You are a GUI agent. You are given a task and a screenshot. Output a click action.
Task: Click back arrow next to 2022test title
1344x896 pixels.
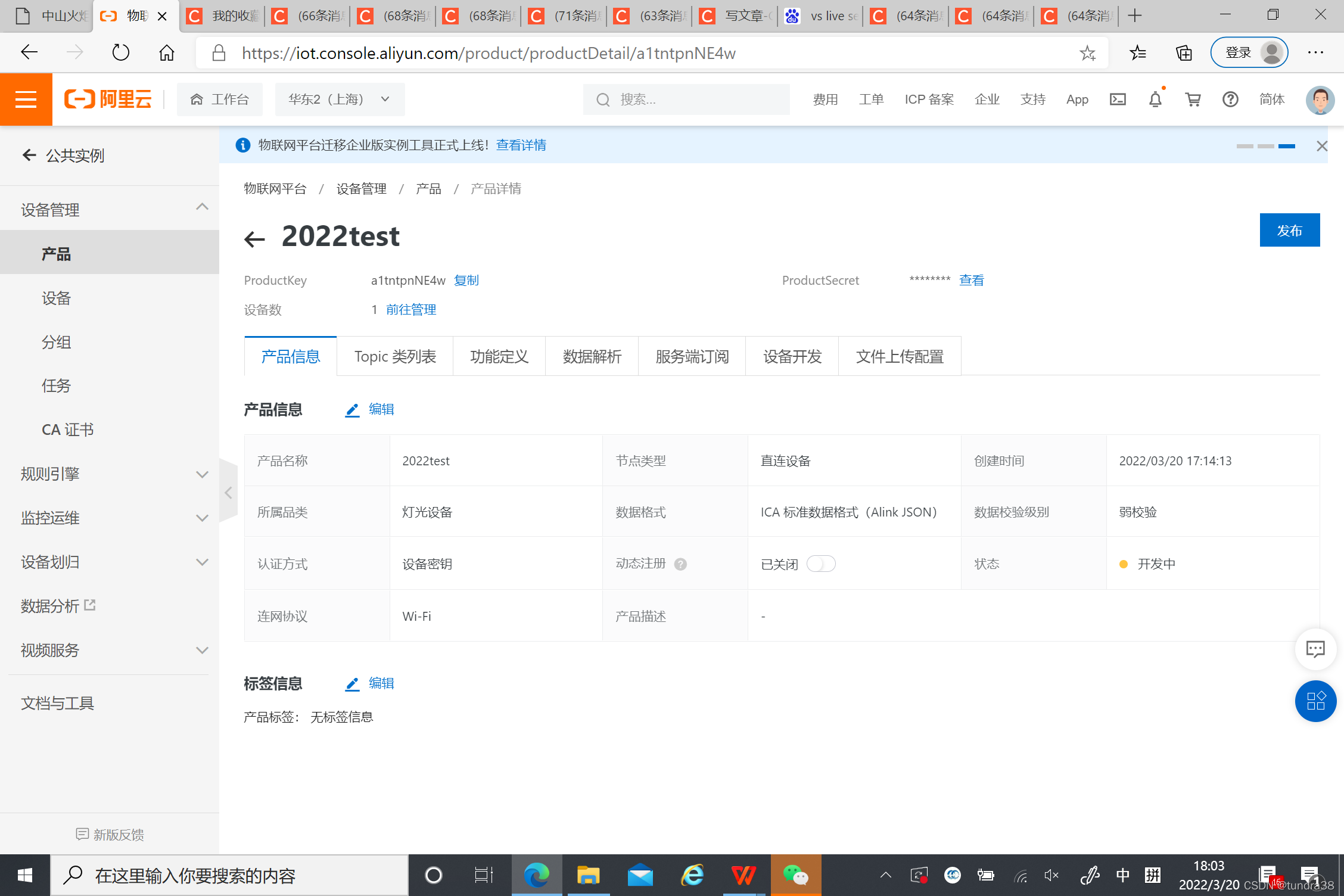[x=255, y=239]
